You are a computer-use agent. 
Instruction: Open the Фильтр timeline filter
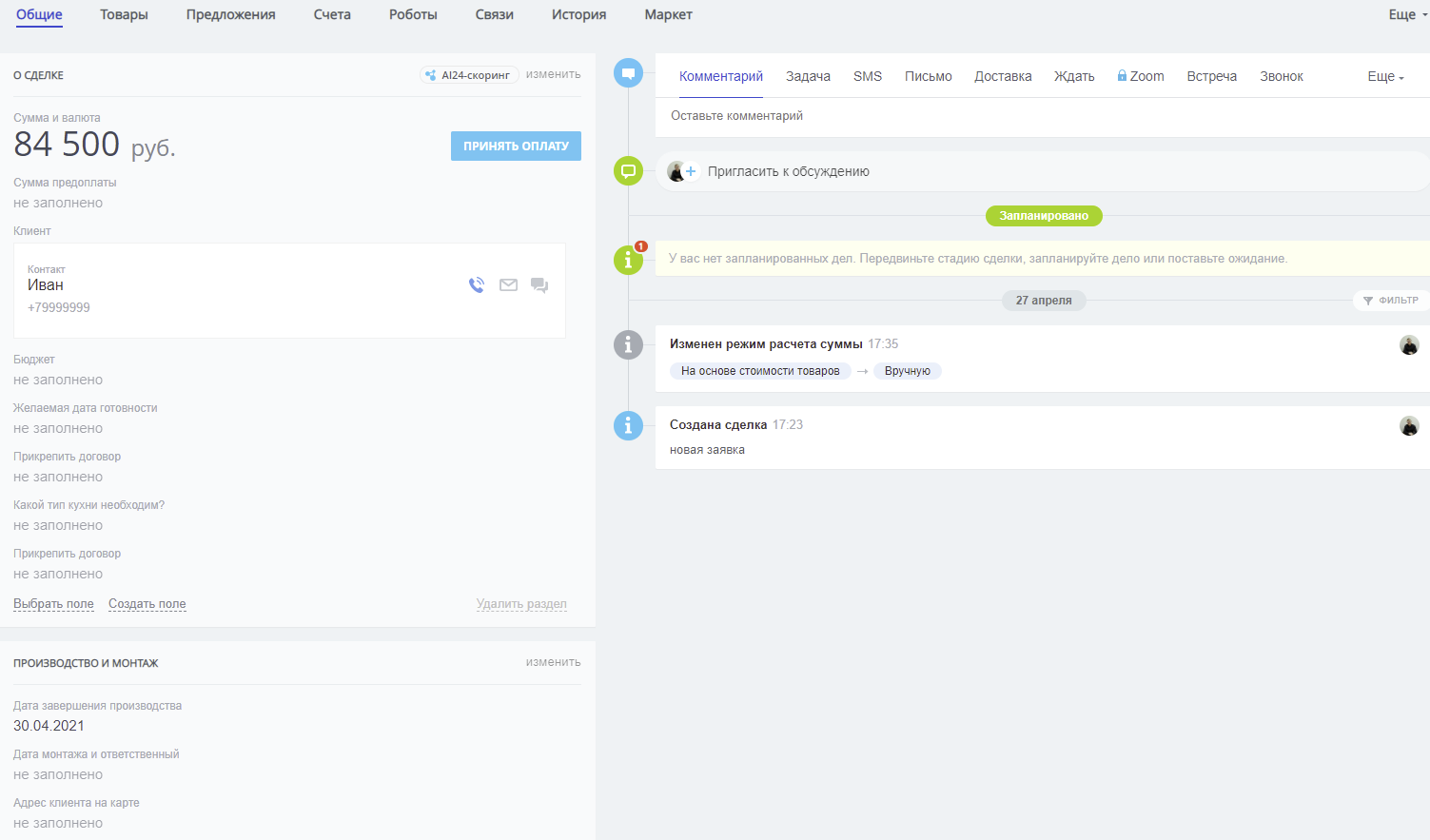pyautogui.click(x=1391, y=301)
